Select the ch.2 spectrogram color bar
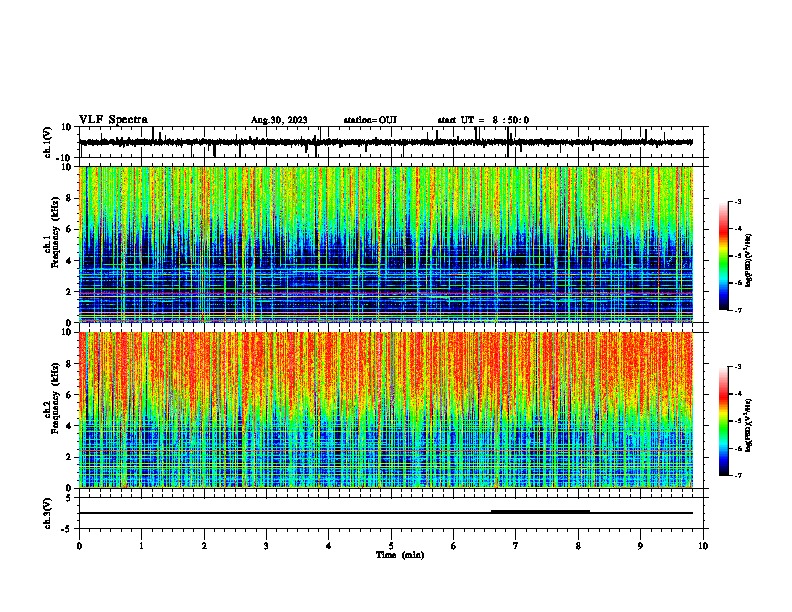Image resolution: width=792 pixels, height=612 pixels. 724,421
